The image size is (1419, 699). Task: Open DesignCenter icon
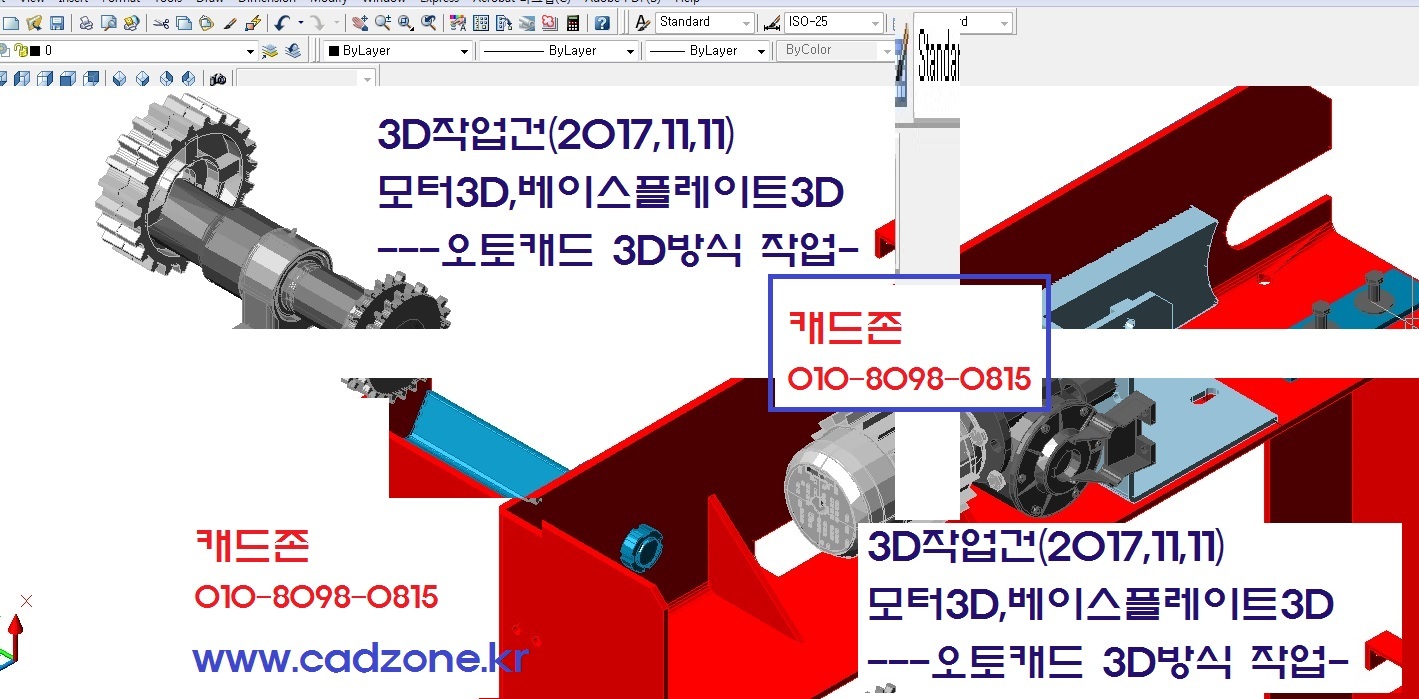[480, 23]
